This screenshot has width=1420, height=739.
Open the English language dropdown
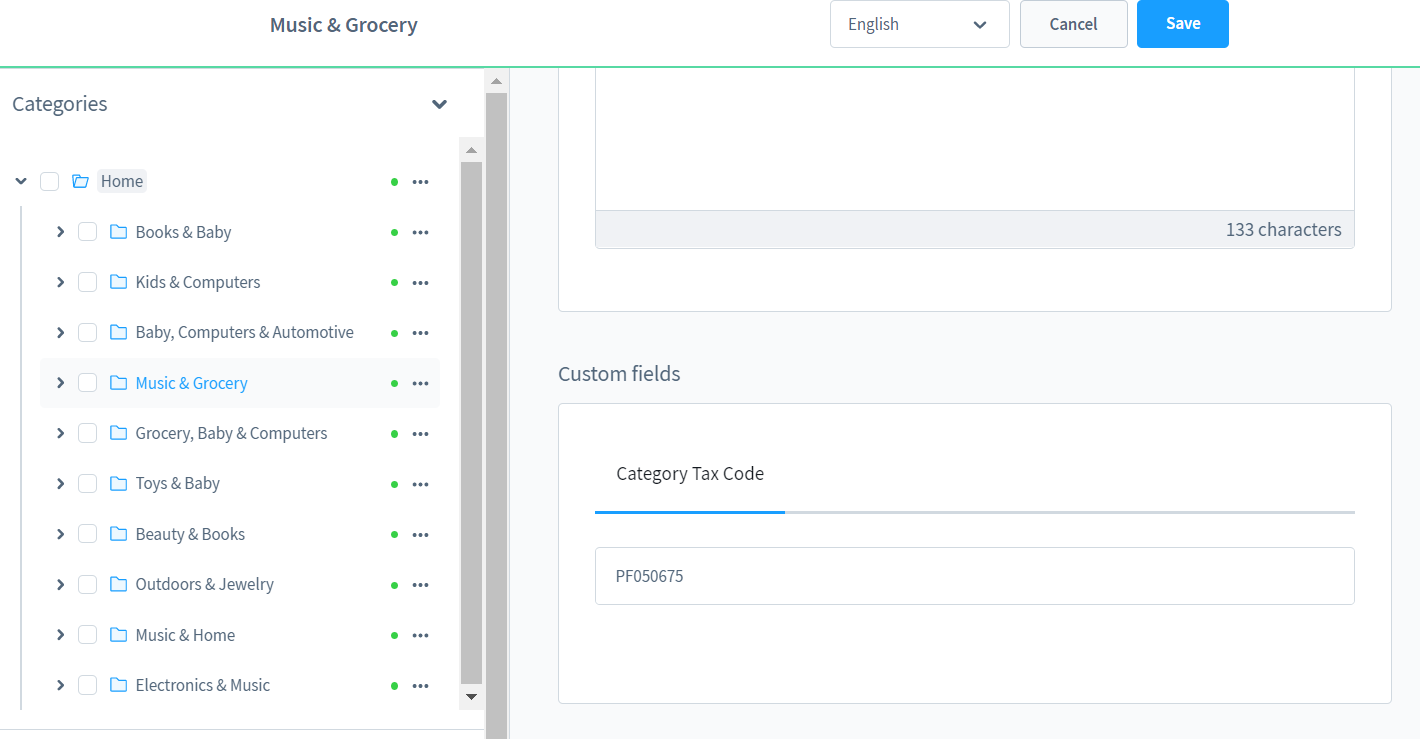919,24
